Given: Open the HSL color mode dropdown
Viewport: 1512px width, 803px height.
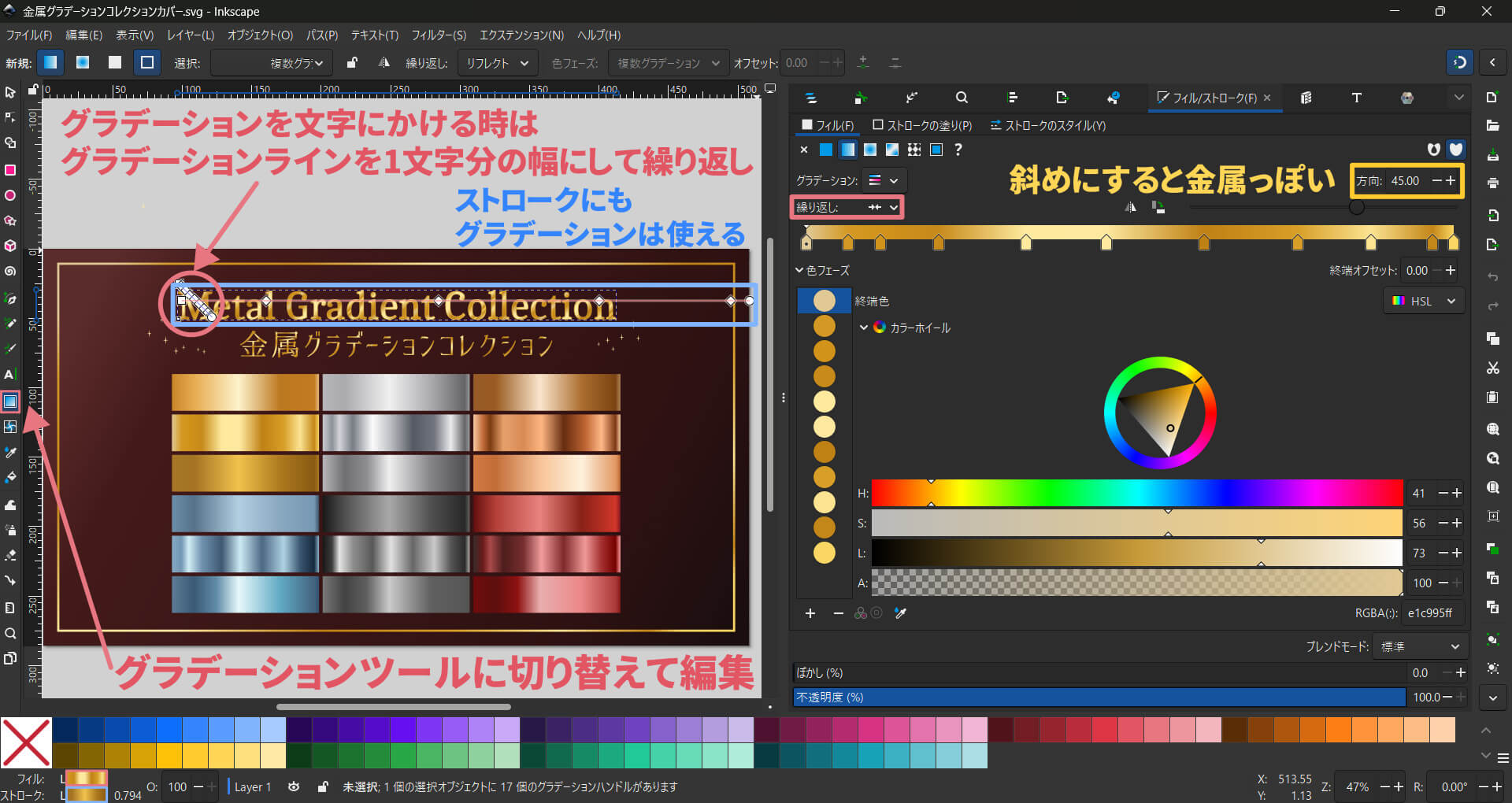Looking at the screenshot, I should pos(1424,301).
